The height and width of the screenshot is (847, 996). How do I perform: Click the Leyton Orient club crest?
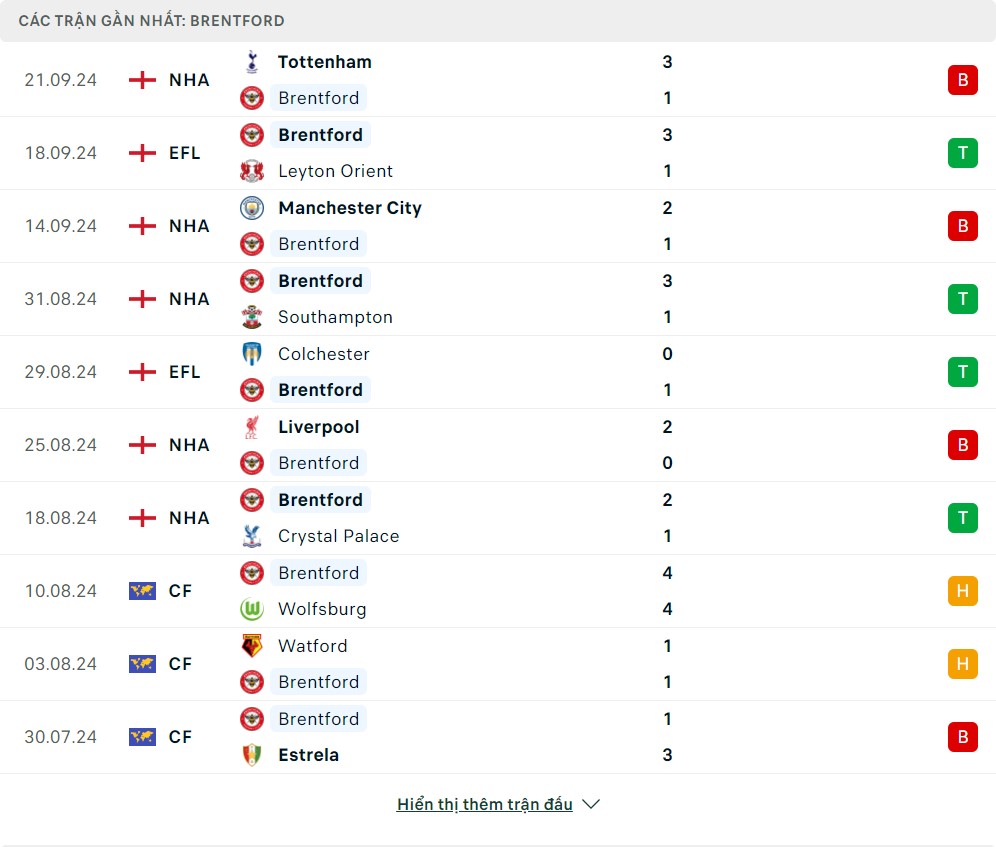coord(252,171)
